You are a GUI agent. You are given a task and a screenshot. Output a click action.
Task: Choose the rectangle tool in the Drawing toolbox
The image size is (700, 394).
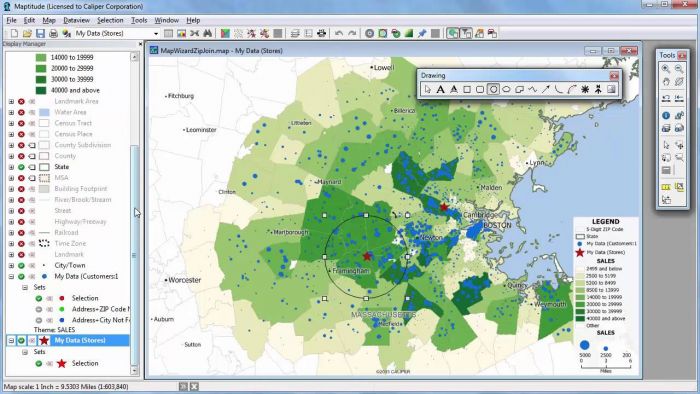tap(467, 89)
